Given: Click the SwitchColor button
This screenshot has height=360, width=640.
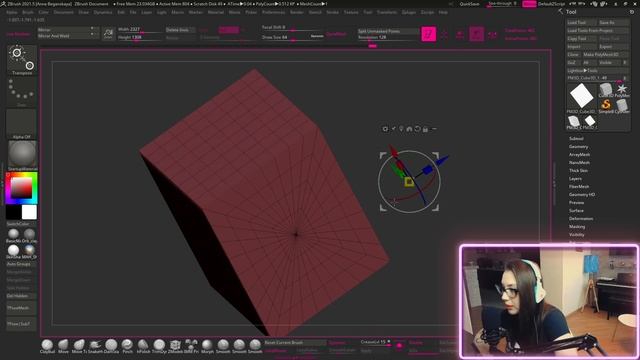Looking at the screenshot, I should point(21,224).
